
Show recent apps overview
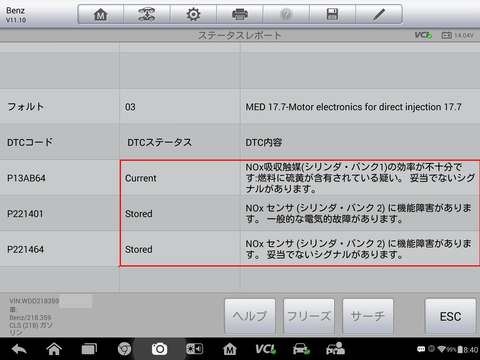(x=89, y=349)
